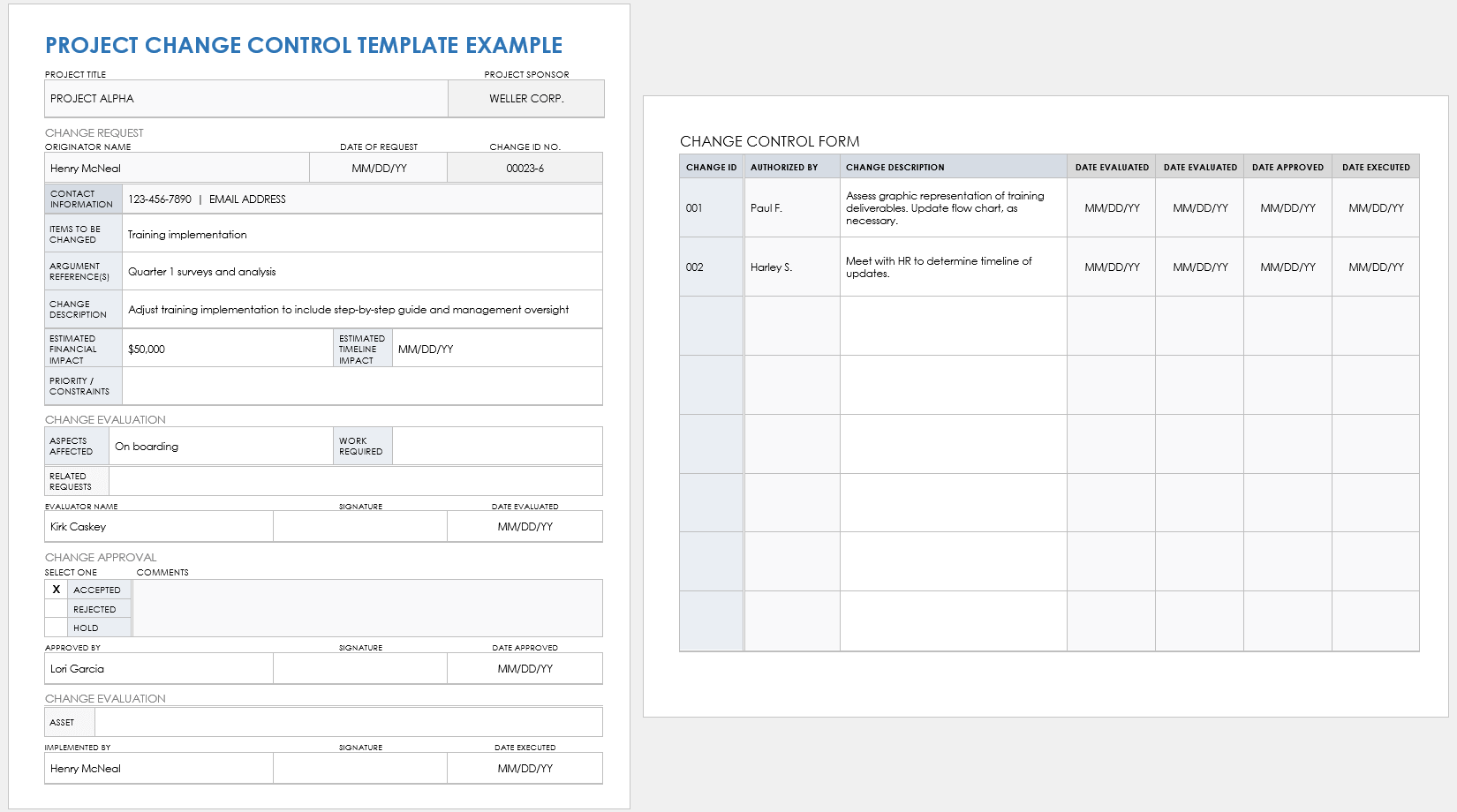1457x812 pixels.
Task: Click the DATE APPROVED column header
Action: click(1287, 167)
